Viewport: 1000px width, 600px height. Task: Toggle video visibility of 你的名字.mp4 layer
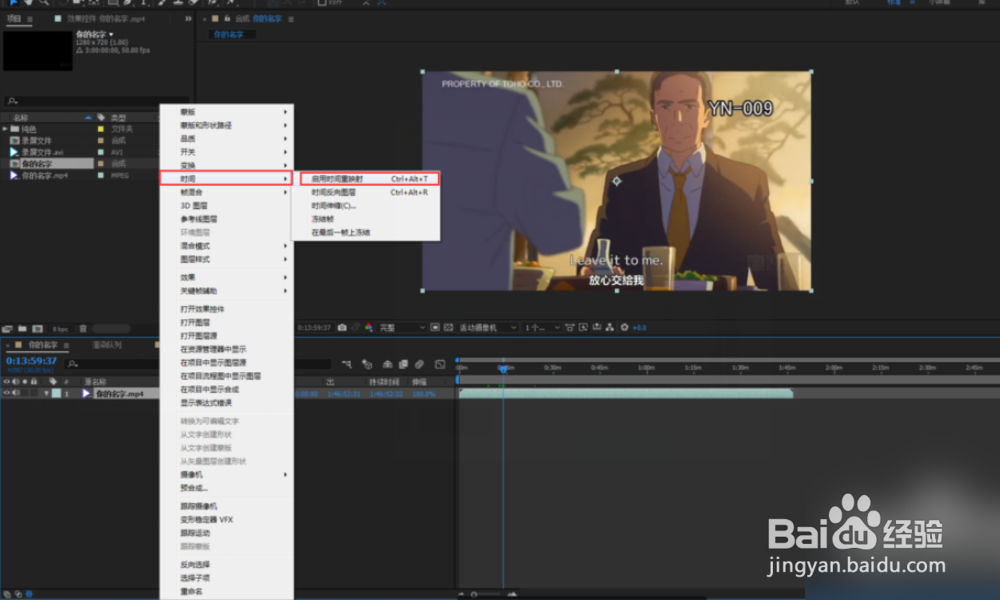pos(6,393)
